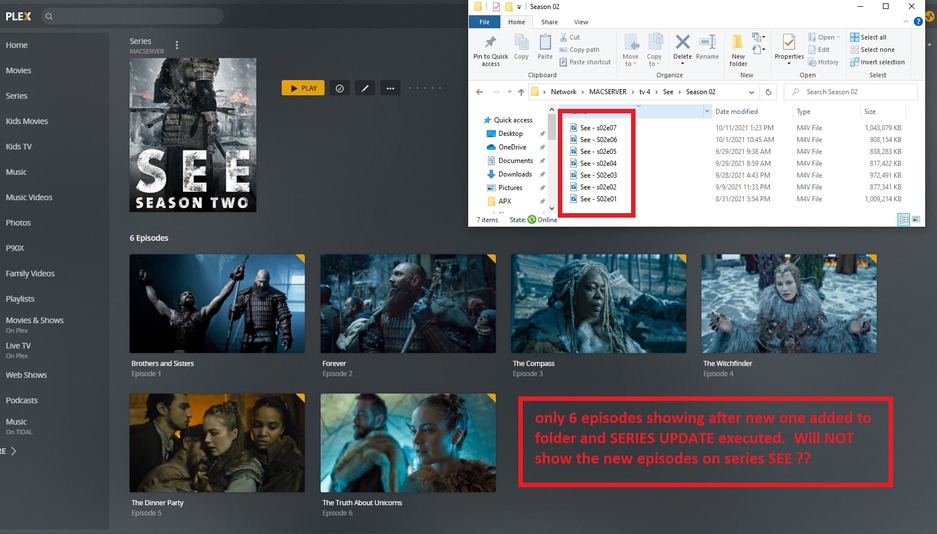Viewport: 937px width, 534px height.
Task: Select OneDrive in Explorer navigation pane
Action: [x=506, y=147]
